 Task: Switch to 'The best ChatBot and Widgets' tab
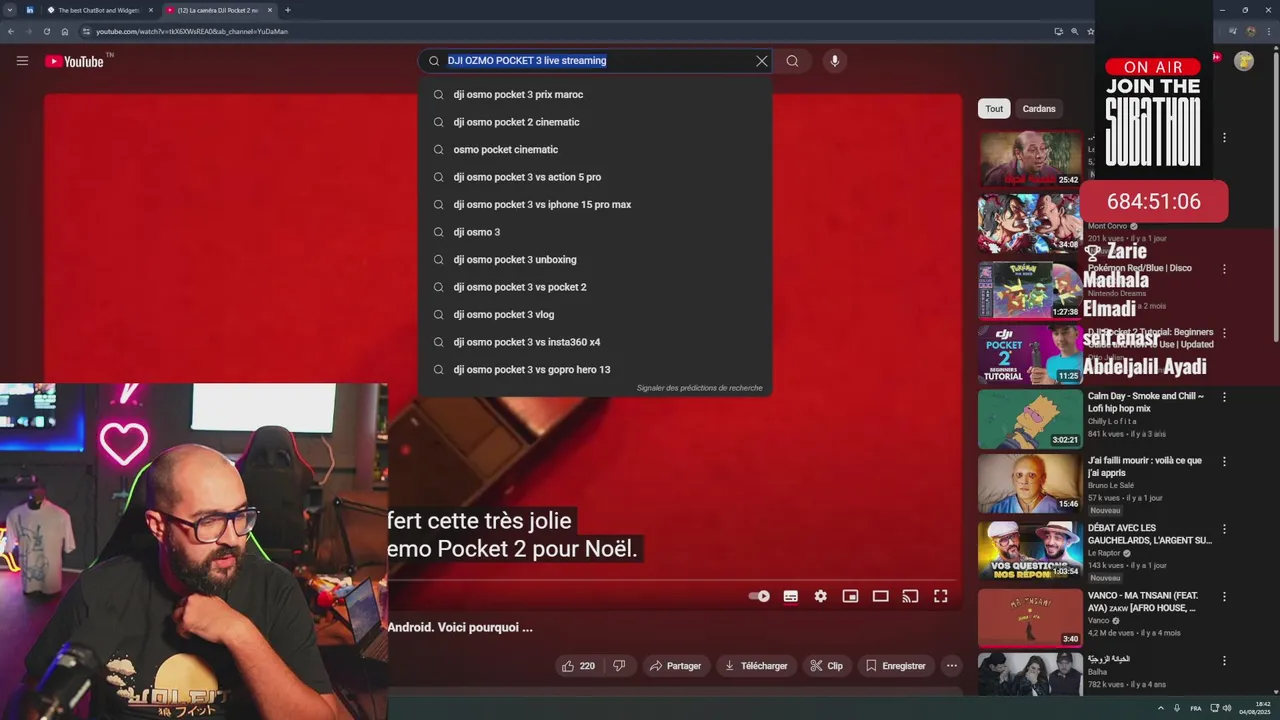click(98, 10)
